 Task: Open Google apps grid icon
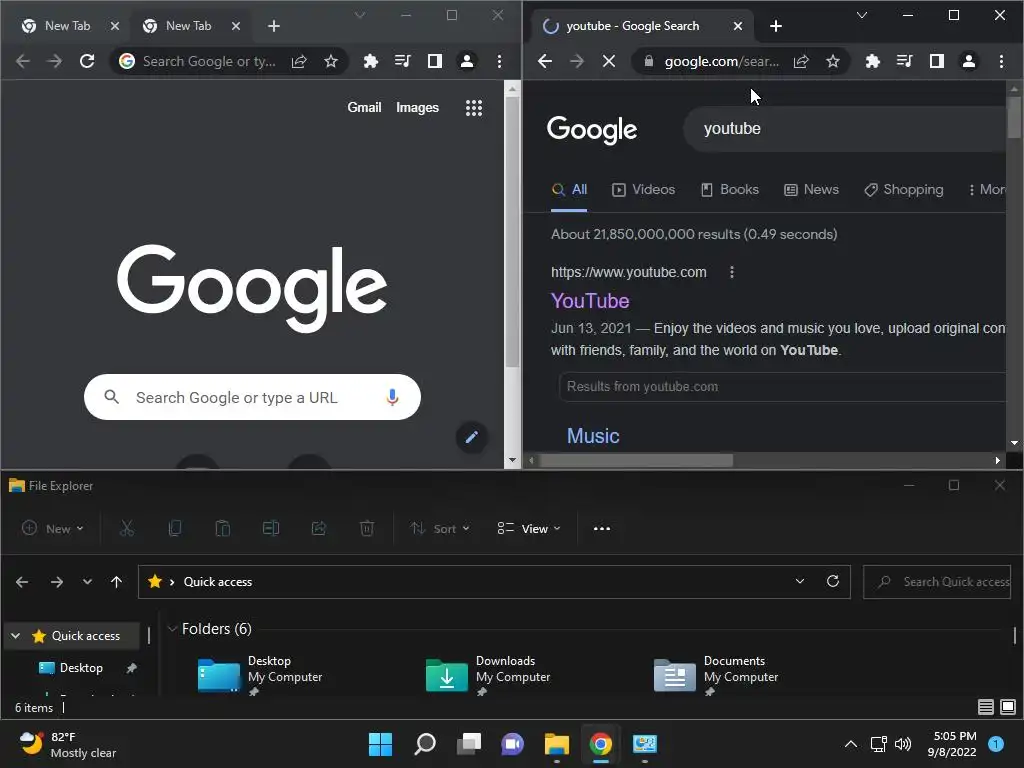click(473, 108)
